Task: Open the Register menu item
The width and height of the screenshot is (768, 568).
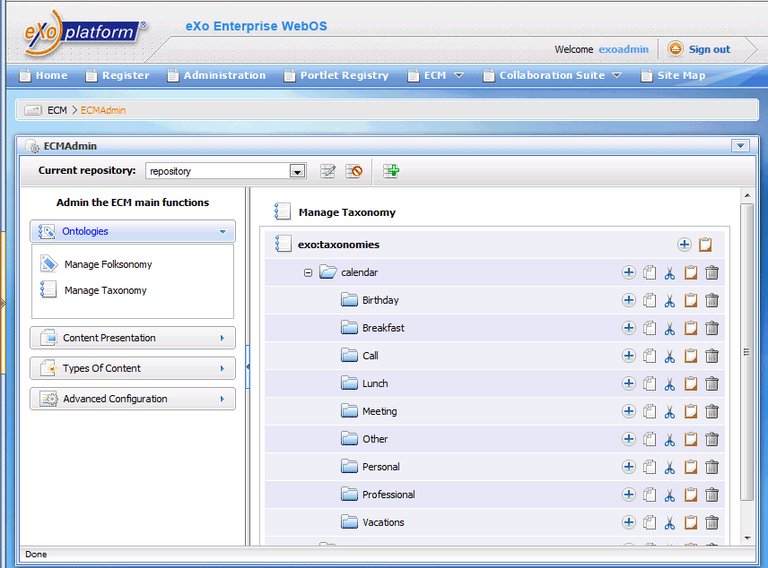Action: point(118,75)
